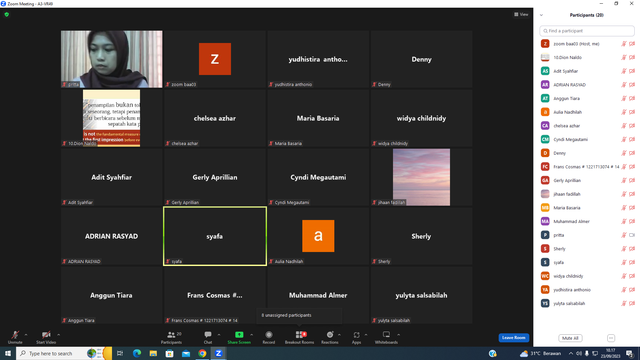This screenshot has width=640, height=360.
Task: Toggle microphone for widya childnidy in list
Action: (x=624, y=276)
